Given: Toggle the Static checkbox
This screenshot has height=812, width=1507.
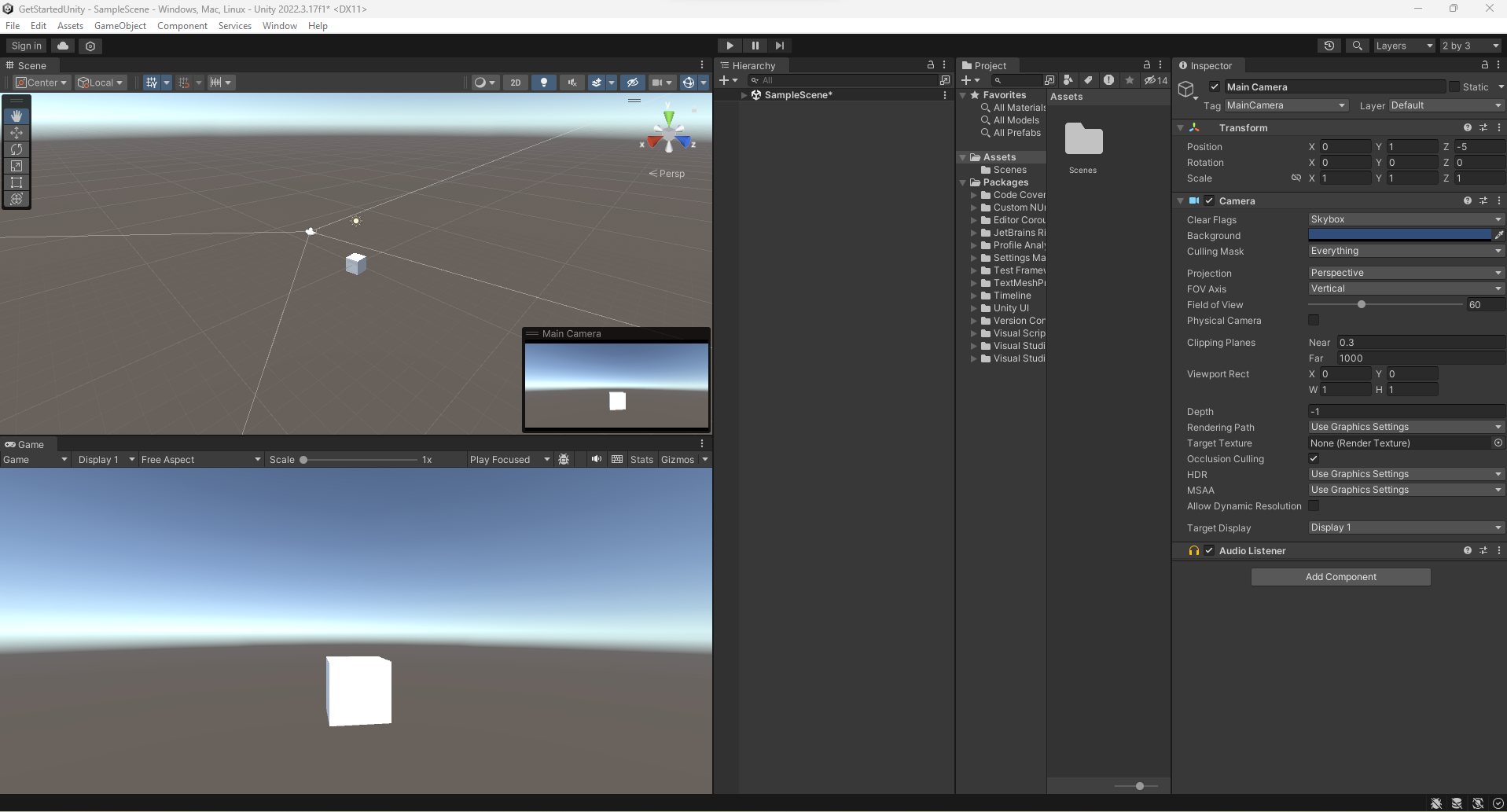Looking at the screenshot, I should coord(1454,86).
